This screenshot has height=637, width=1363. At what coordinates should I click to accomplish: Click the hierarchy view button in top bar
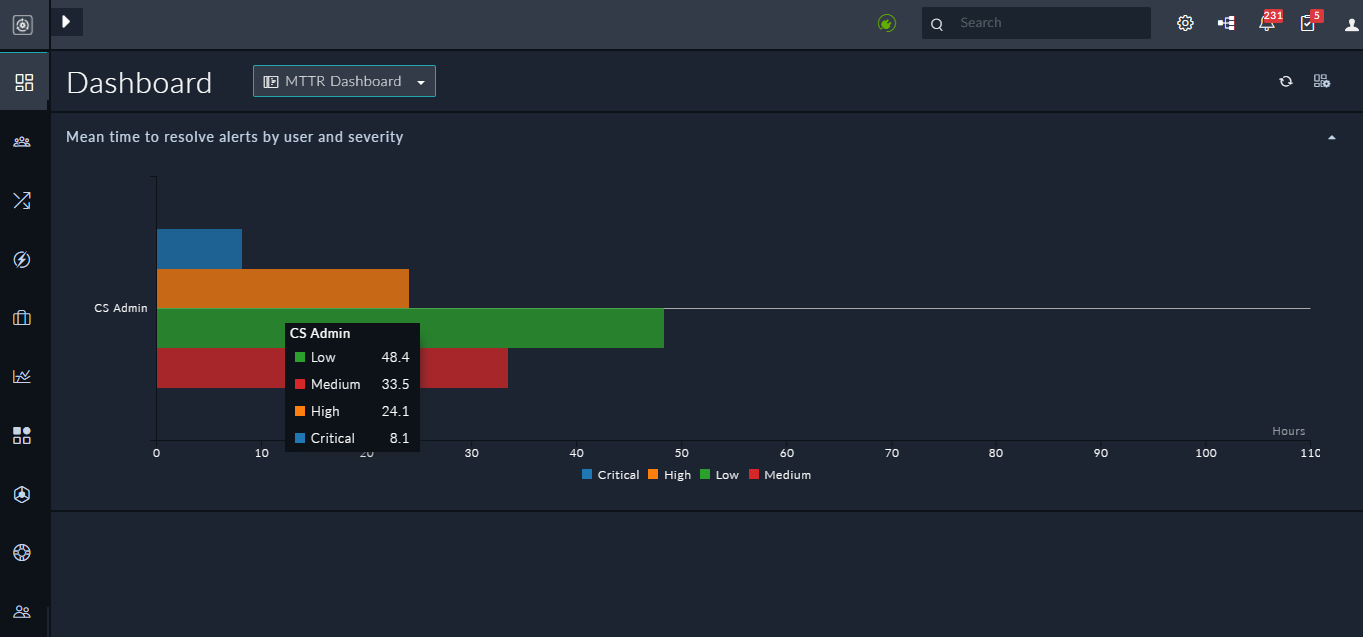click(x=1226, y=22)
